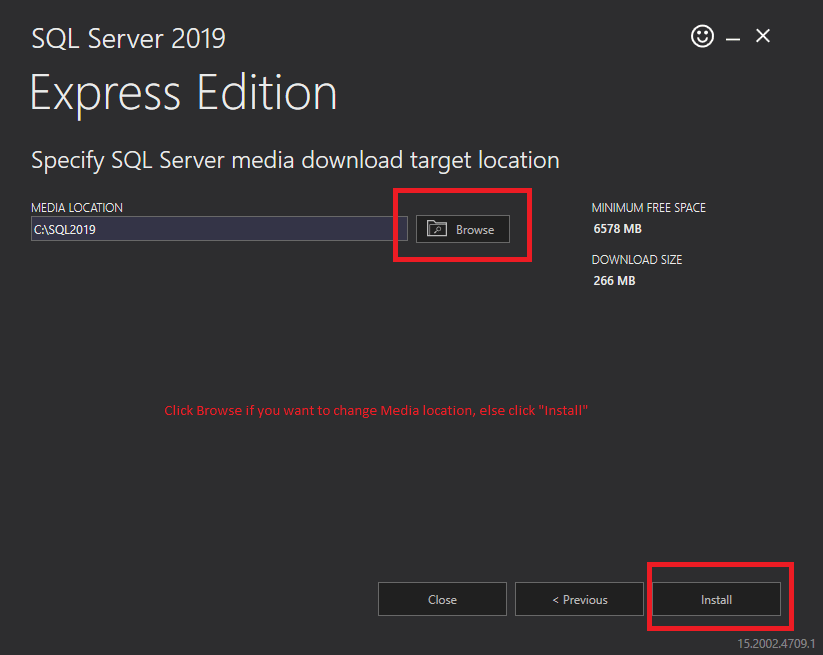
Task: Click the 266 MB download size value
Action: pyautogui.click(x=614, y=281)
